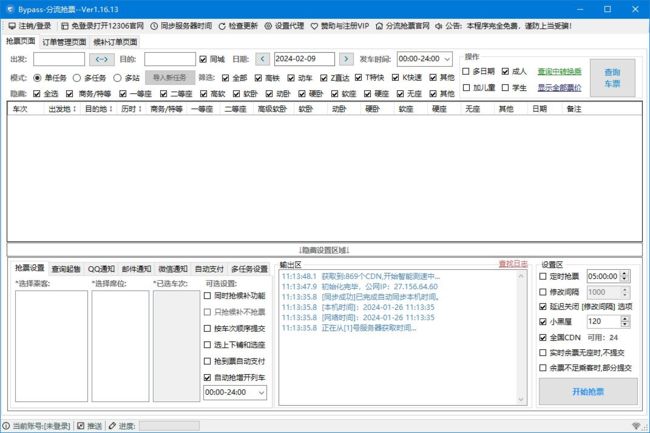650x433 pixels.
Task: Go to next date with right arrow
Action: [346, 59]
